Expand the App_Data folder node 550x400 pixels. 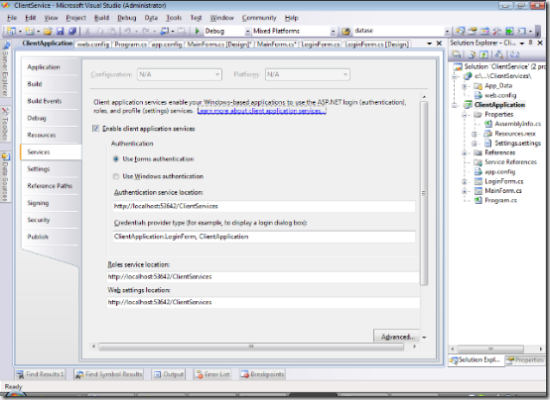(x=464, y=86)
